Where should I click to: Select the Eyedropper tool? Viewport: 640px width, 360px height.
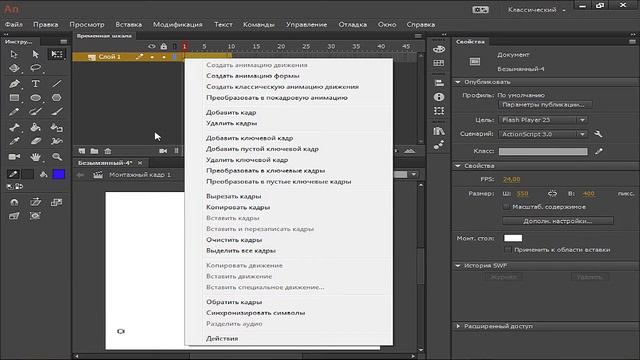click(x=14, y=141)
